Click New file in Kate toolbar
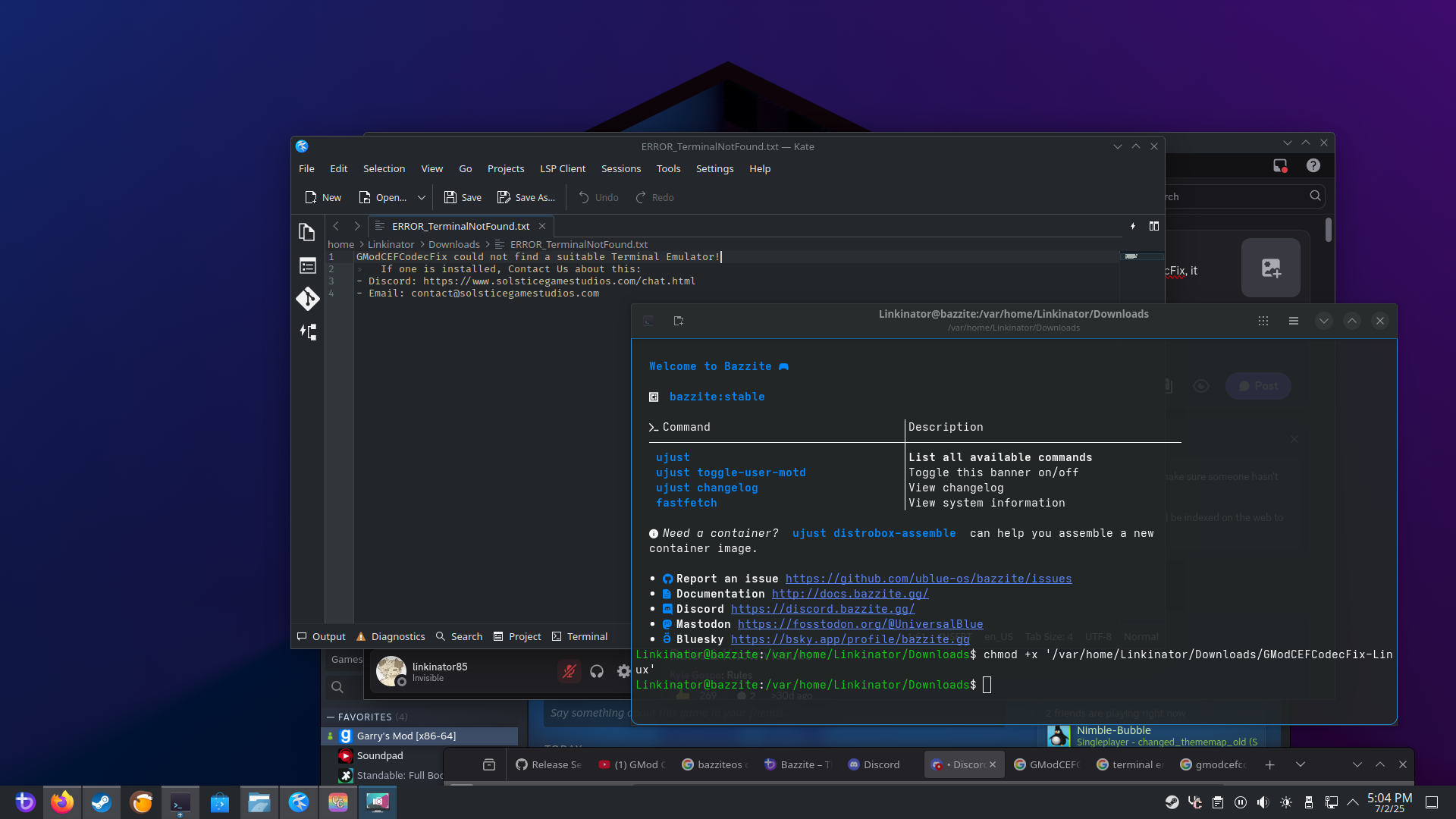 pos(323,197)
